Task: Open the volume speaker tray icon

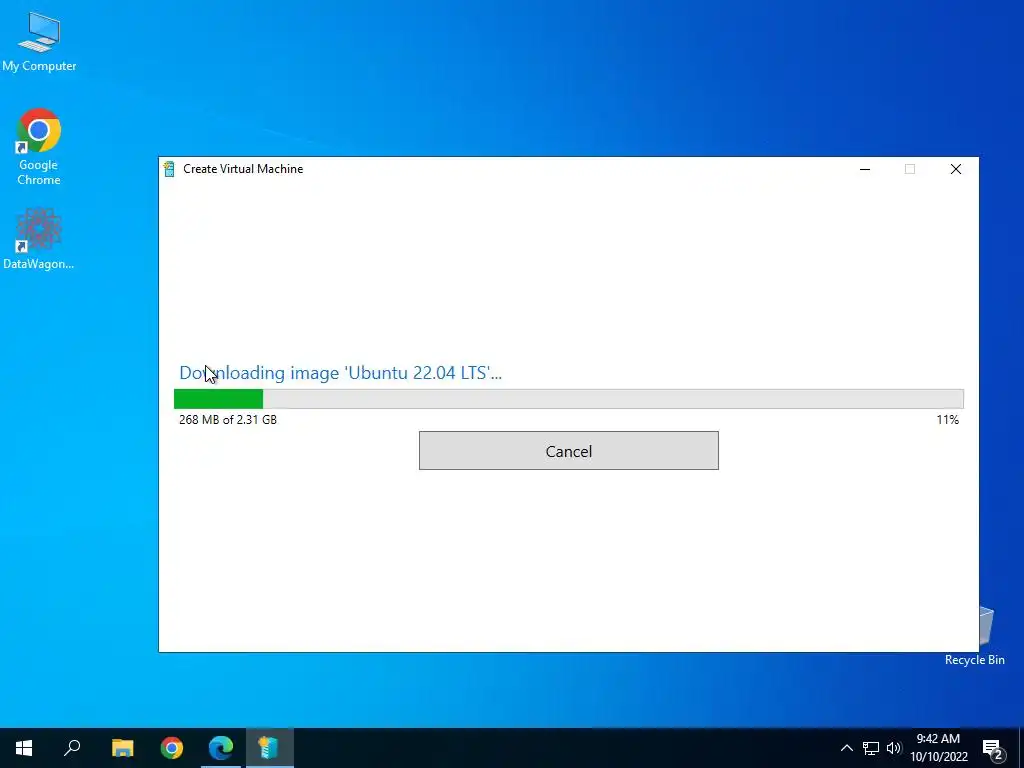Action: coord(894,748)
